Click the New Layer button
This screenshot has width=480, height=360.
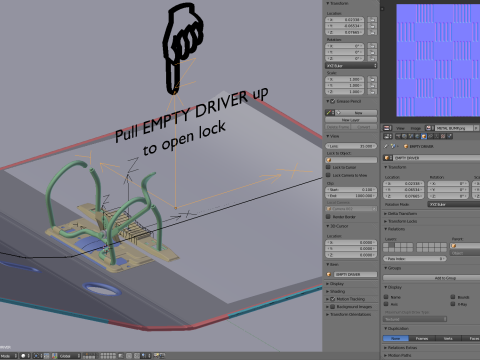point(351,120)
